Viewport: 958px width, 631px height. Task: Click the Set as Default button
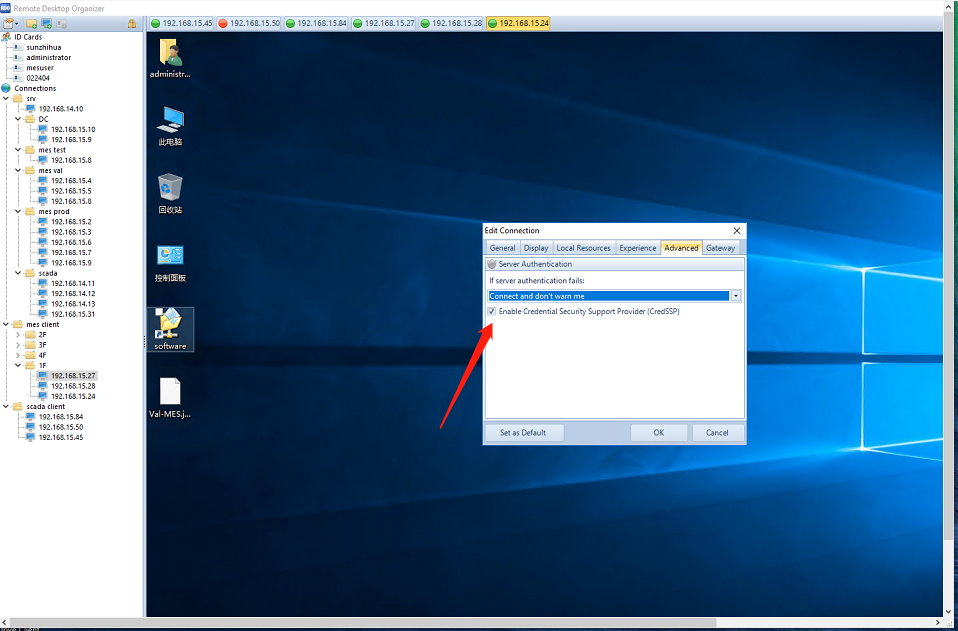click(x=524, y=432)
